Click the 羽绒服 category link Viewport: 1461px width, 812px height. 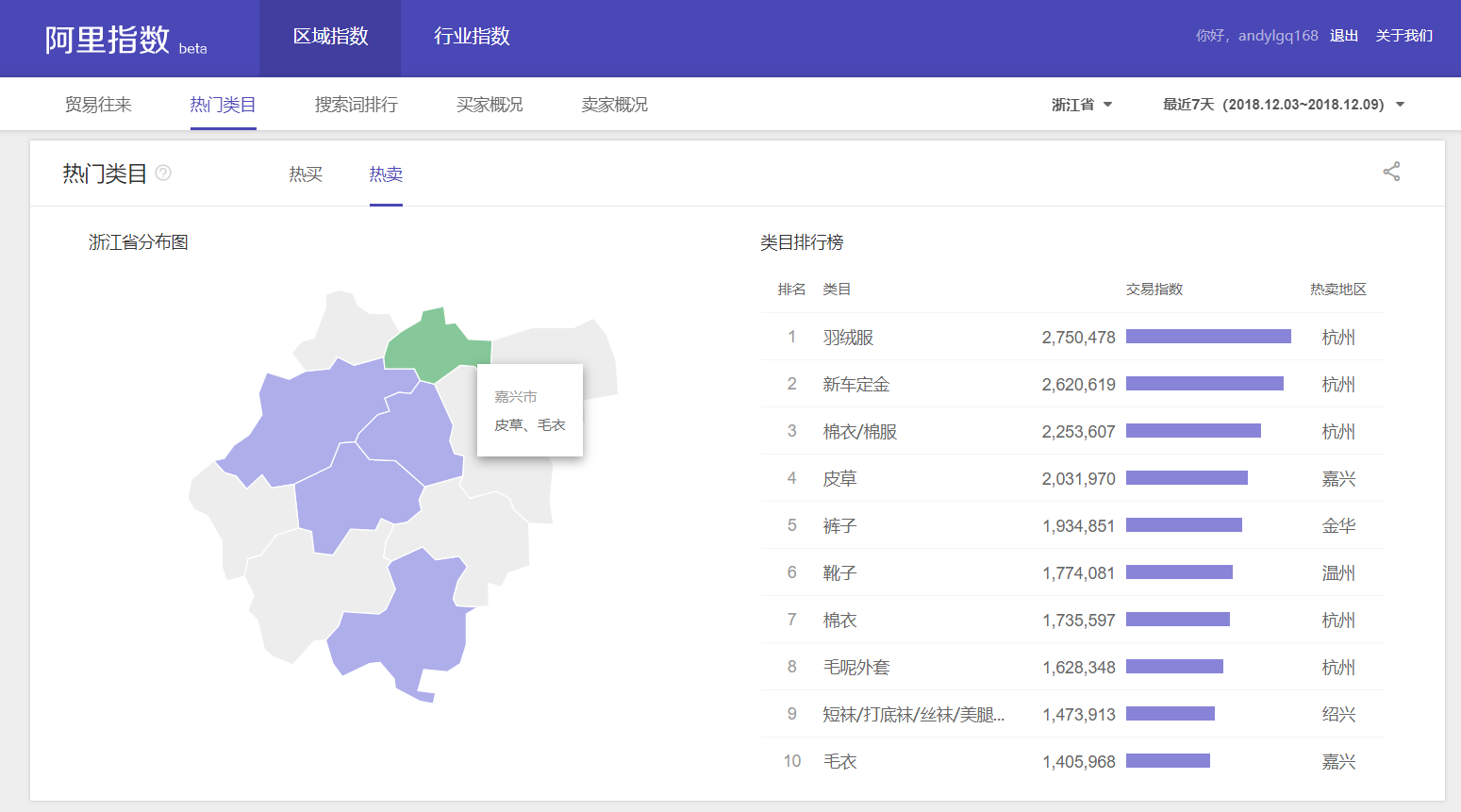click(x=848, y=337)
